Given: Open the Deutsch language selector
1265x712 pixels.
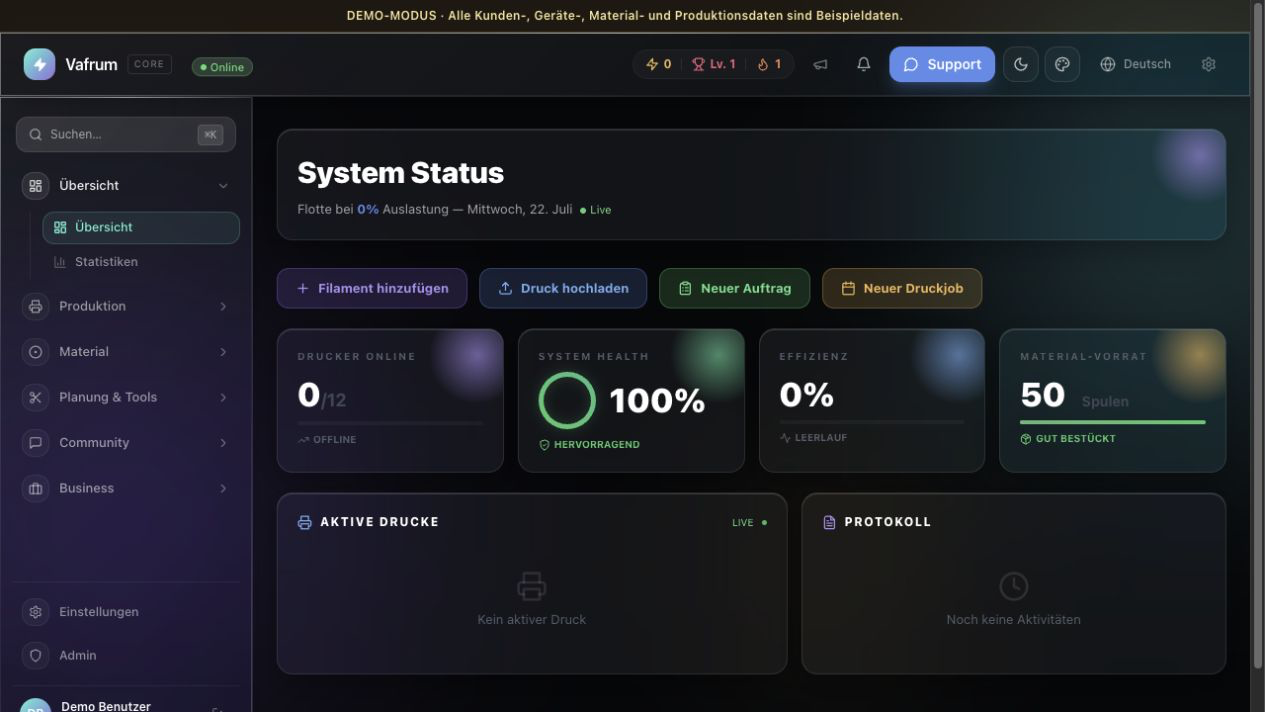Looking at the screenshot, I should (1135, 64).
